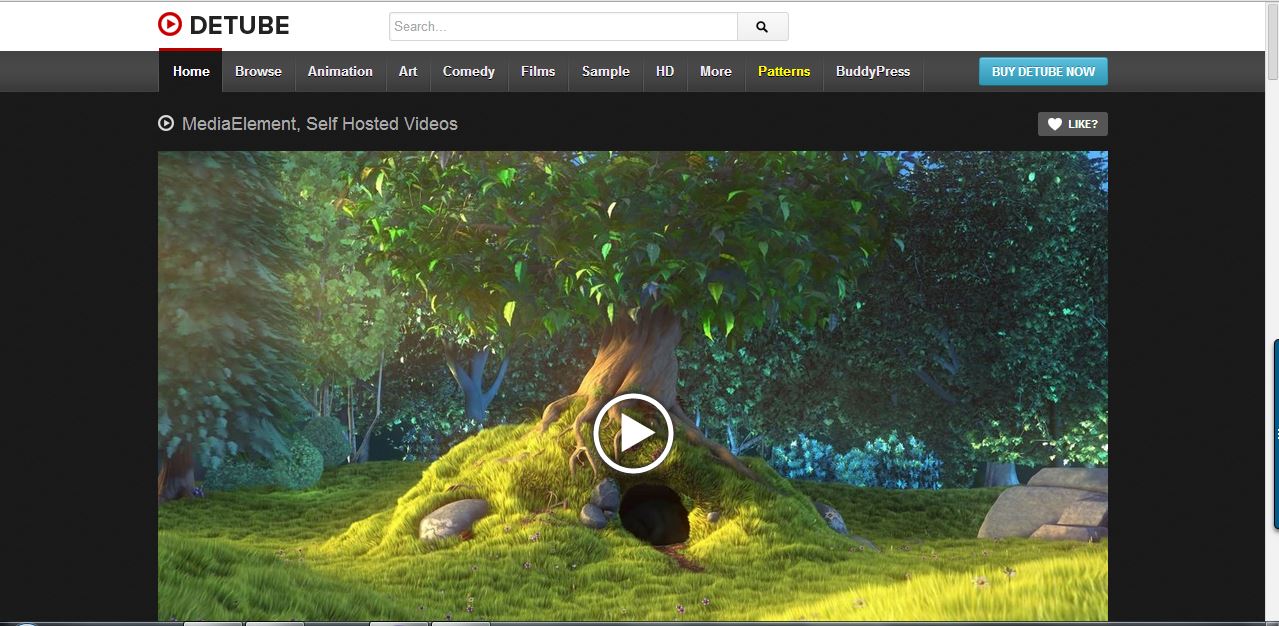Screen dimensions: 1279x626
Task: Click the DETUBE site title link
Action: (239, 25)
